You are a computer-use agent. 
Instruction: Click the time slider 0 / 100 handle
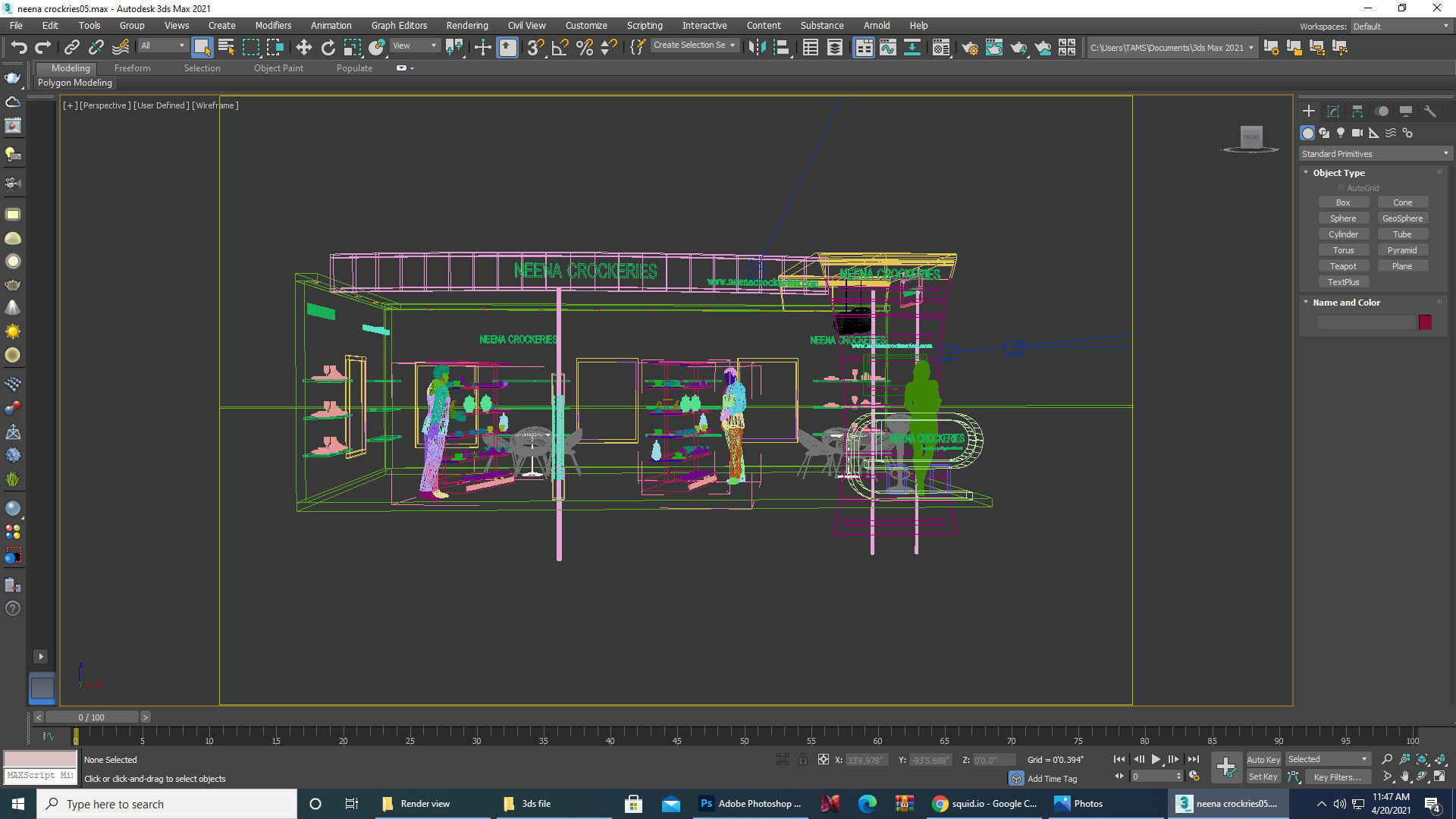[92, 717]
